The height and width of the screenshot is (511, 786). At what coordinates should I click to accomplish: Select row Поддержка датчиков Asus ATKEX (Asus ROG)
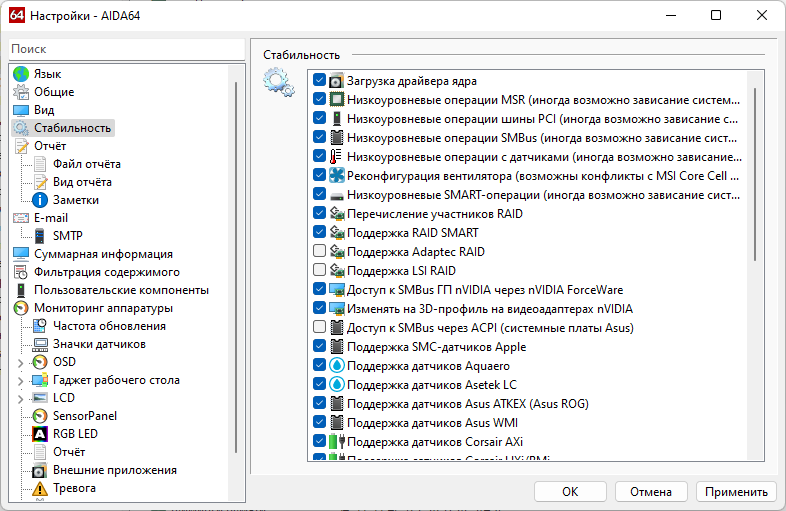[x=468, y=404]
